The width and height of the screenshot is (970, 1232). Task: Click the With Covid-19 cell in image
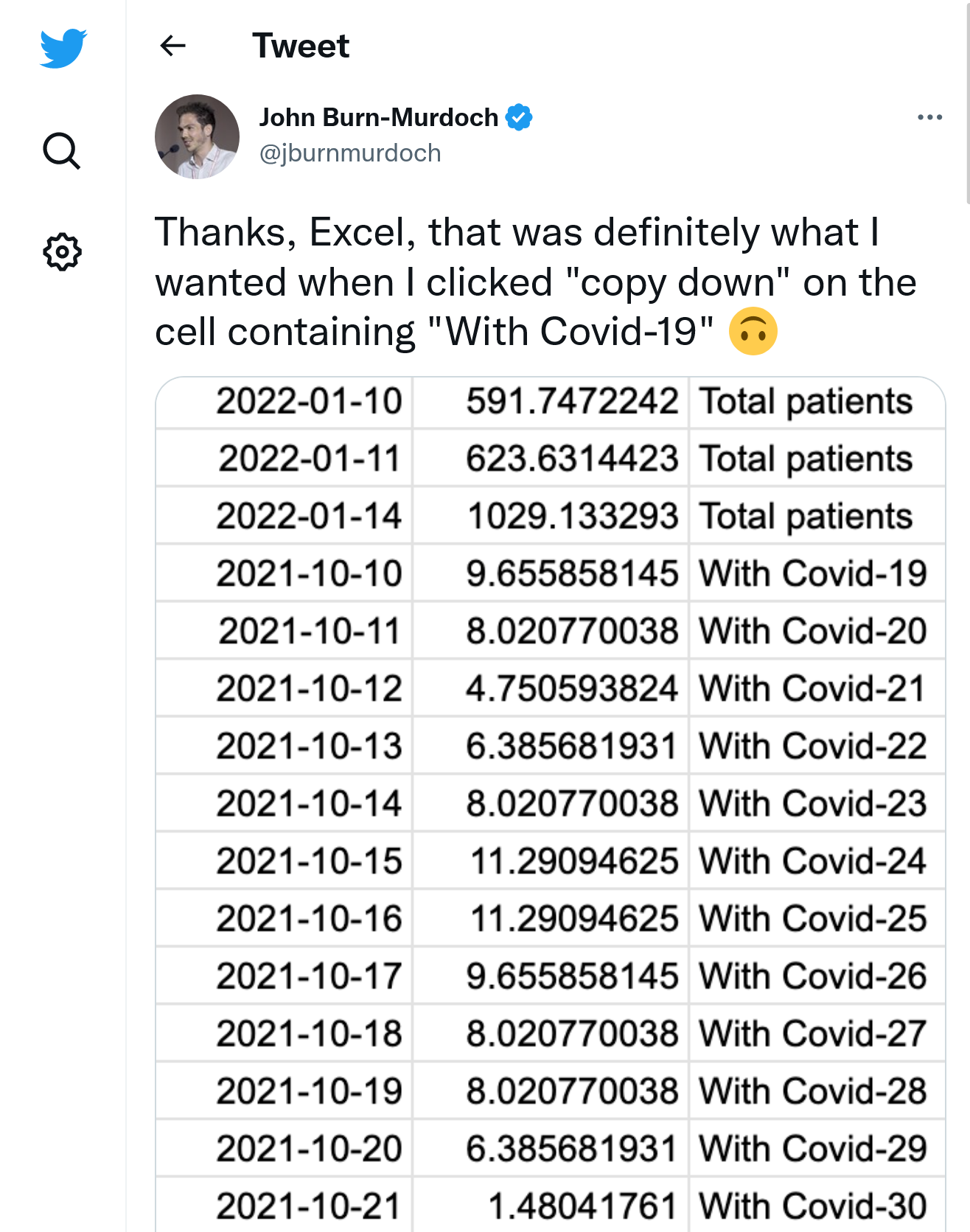pos(812,574)
